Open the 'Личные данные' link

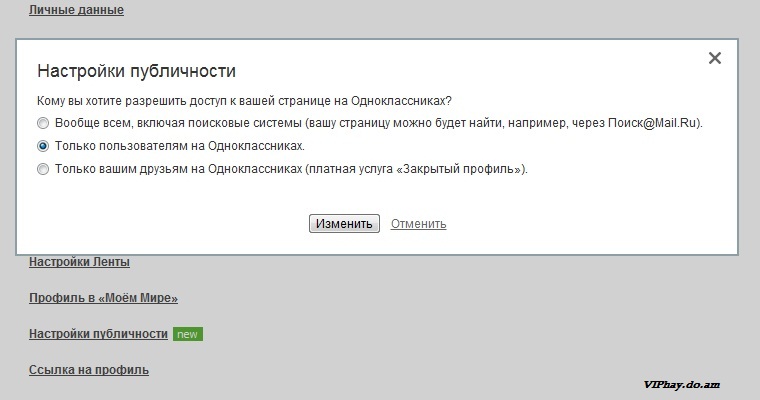tap(76, 10)
